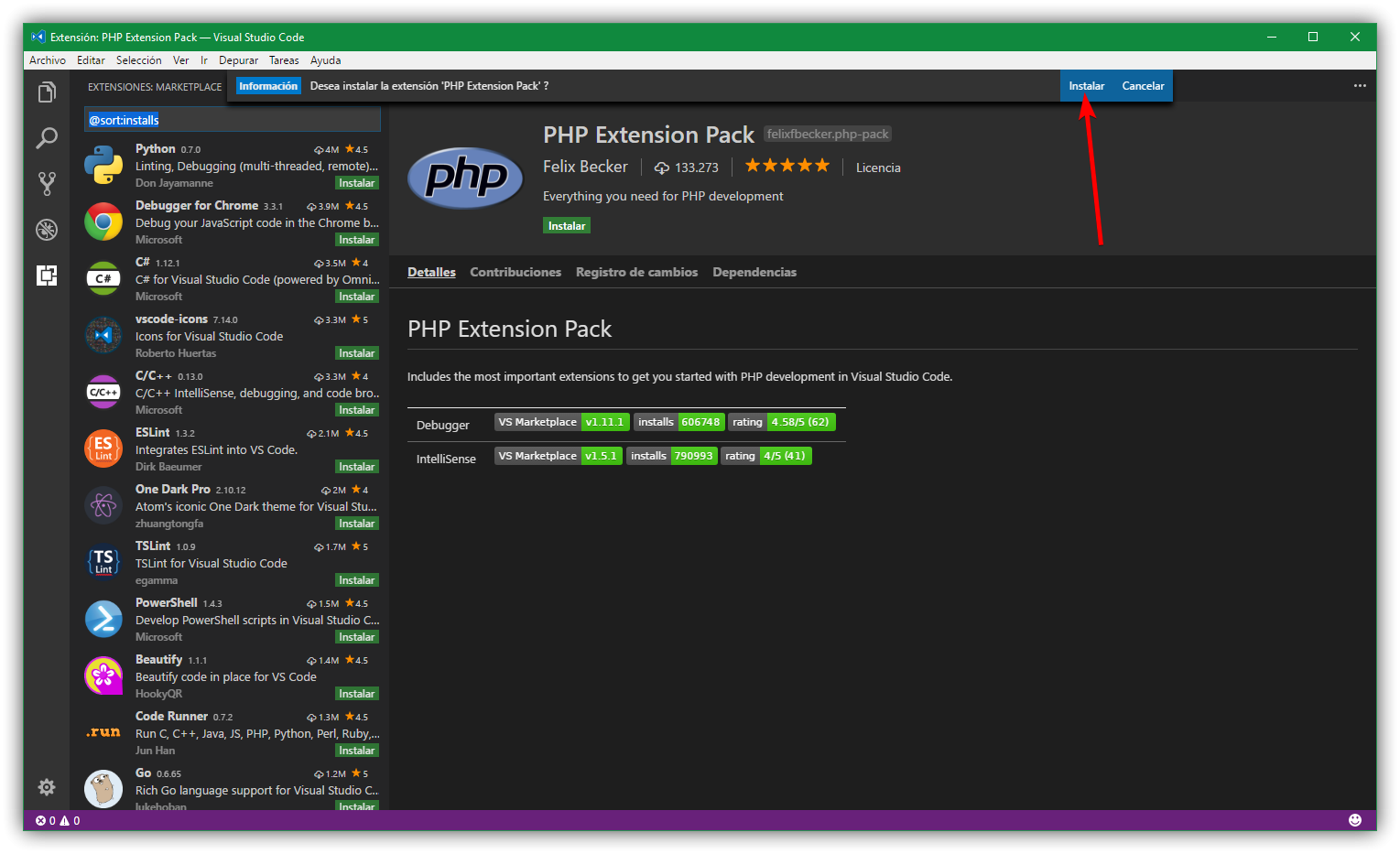
Task: Switch to Registro de cambios tab
Action: [x=636, y=272]
